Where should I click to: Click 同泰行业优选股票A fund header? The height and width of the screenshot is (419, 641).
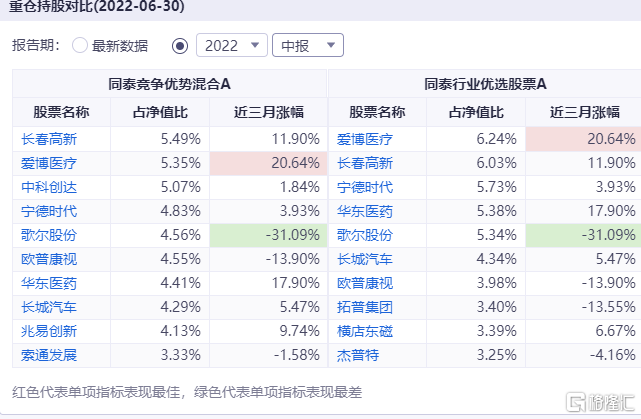[484, 84]
